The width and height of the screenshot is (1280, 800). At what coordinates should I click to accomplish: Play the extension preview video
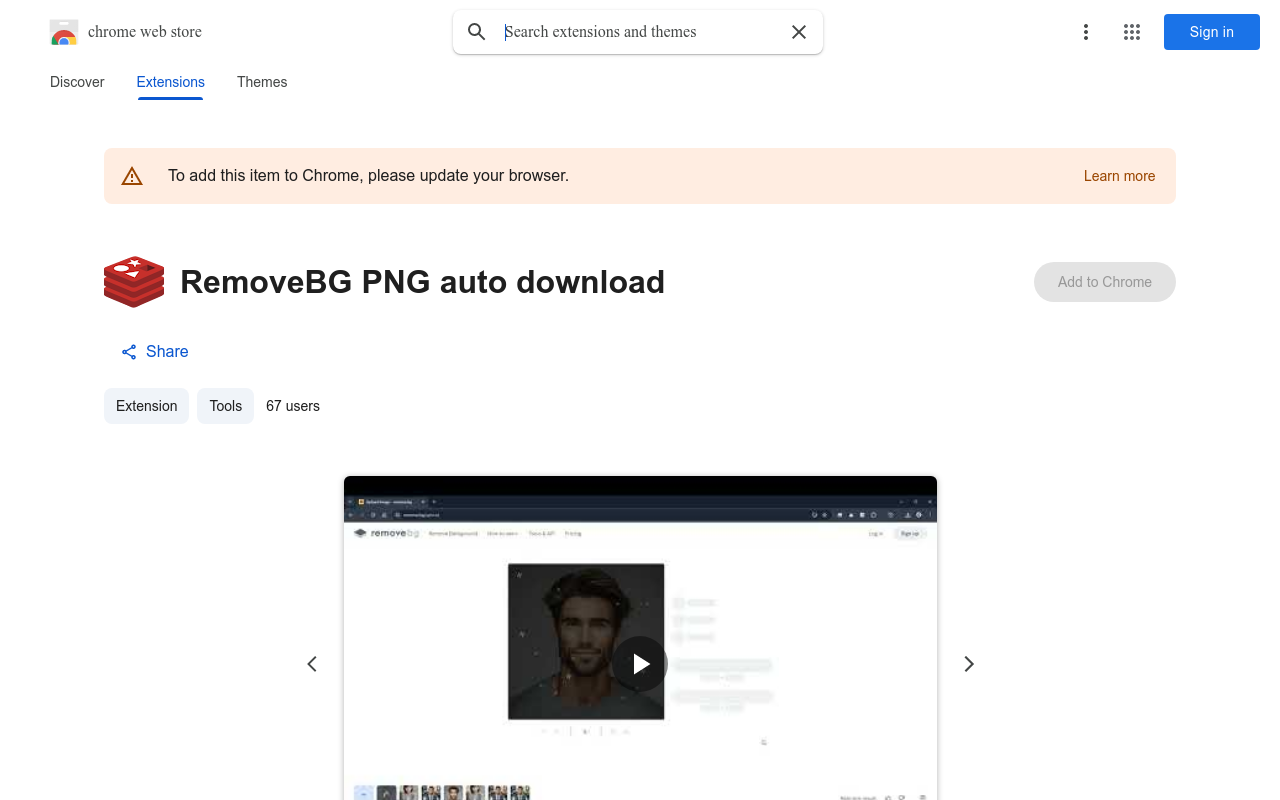tap(640, 664)
